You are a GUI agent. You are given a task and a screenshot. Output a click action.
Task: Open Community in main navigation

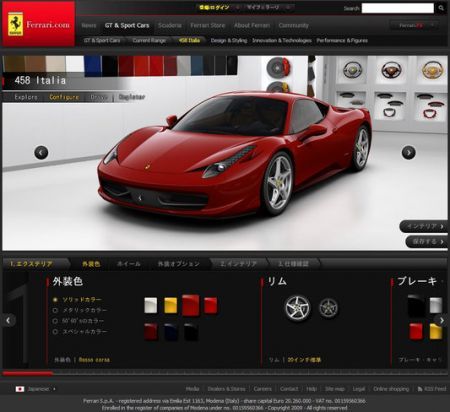click(x=293, y=25)
